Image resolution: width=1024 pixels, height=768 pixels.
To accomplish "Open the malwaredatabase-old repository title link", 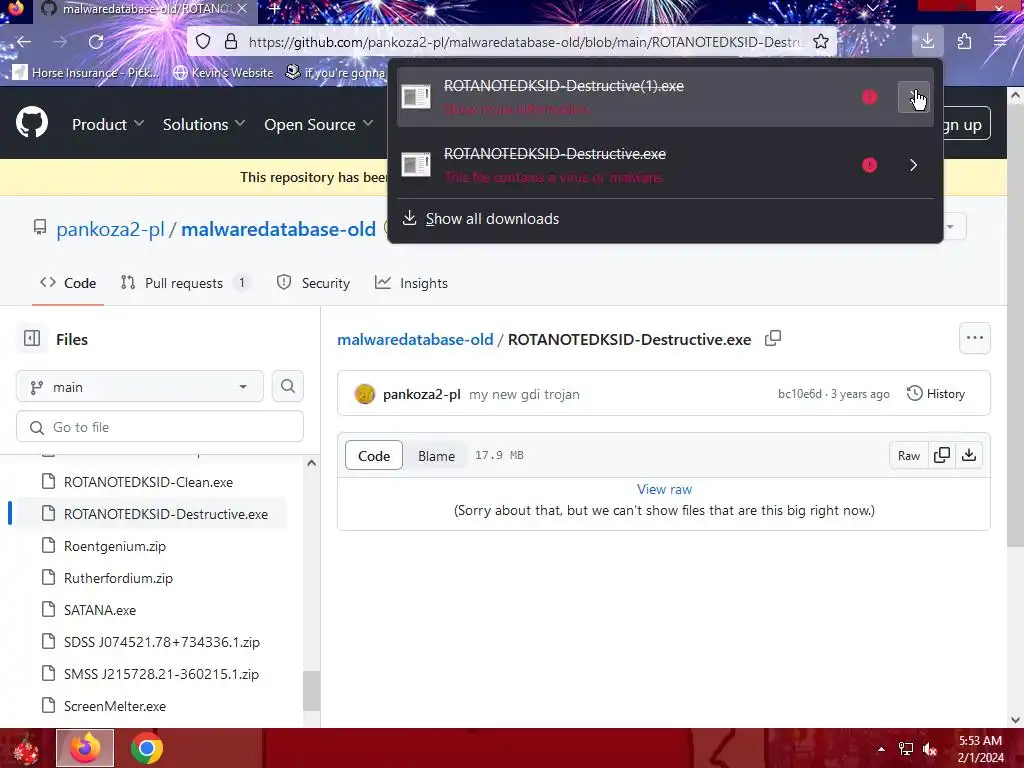I will point(279,229).
